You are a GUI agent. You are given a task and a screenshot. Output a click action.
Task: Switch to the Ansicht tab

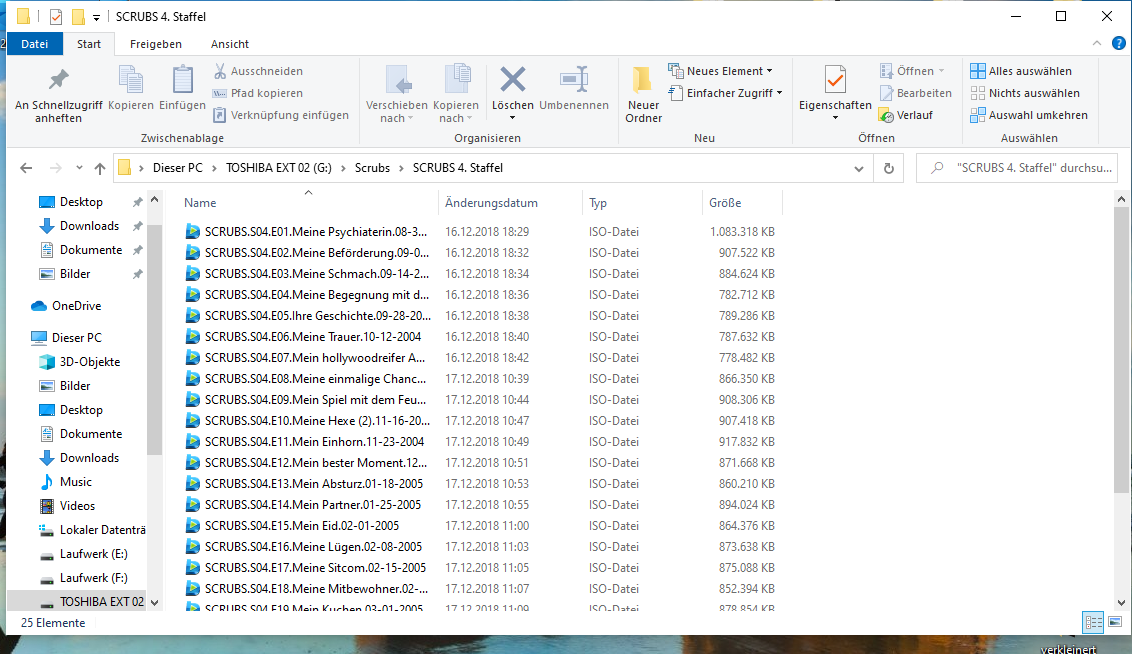pos(230,44)
